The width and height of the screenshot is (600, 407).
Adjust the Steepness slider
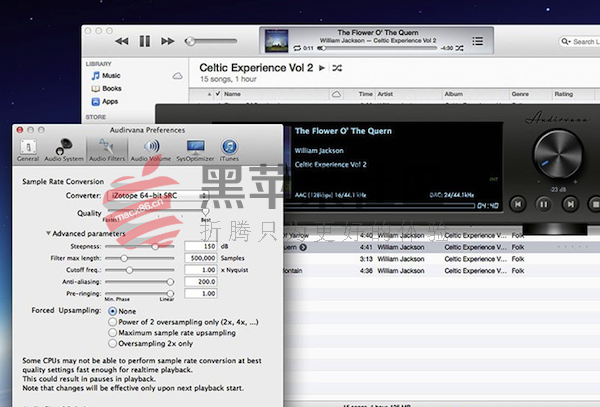click(155, 246)
